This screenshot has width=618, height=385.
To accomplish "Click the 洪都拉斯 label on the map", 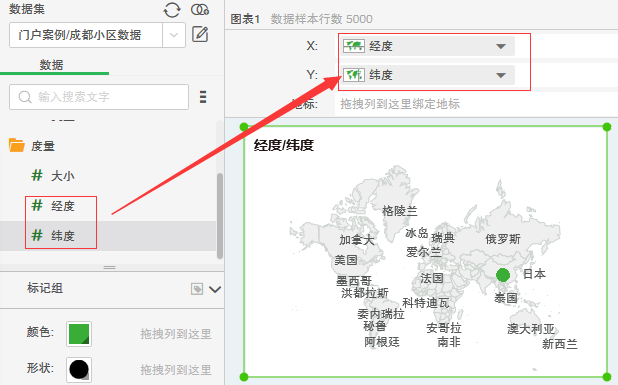I will [365, 293].
